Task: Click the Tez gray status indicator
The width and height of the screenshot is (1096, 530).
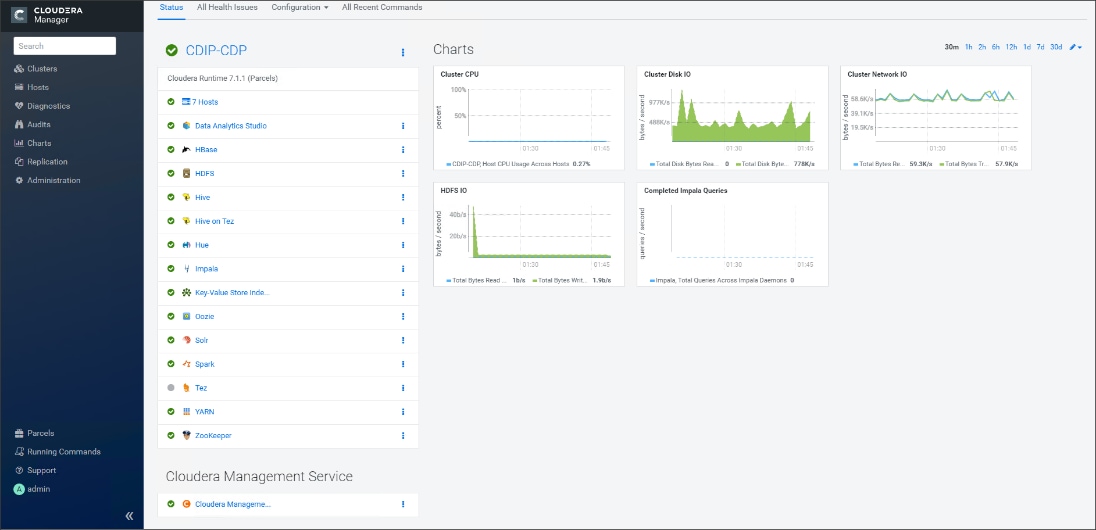Action: tap(171, 387)
